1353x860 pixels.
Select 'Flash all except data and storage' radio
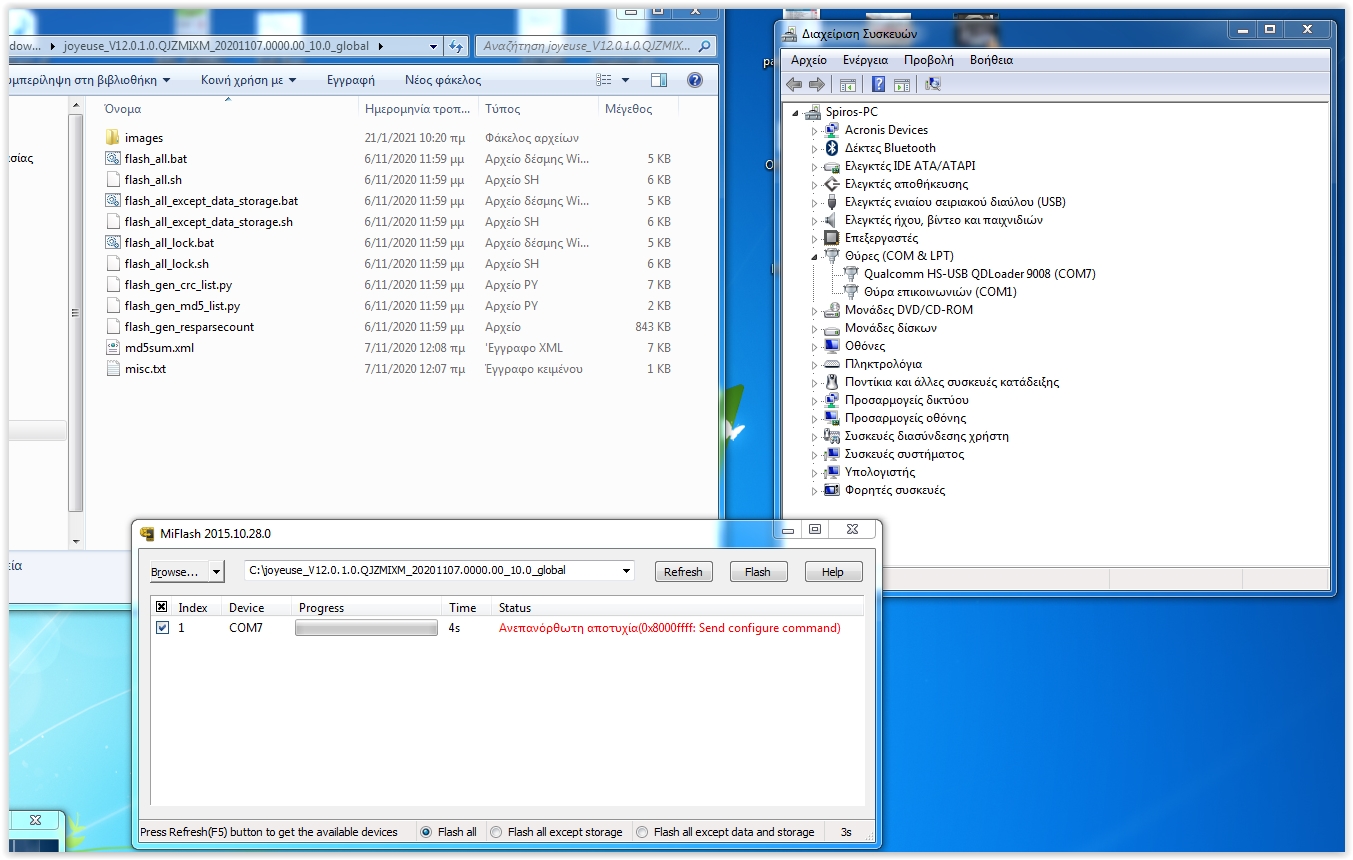point(642,832)
